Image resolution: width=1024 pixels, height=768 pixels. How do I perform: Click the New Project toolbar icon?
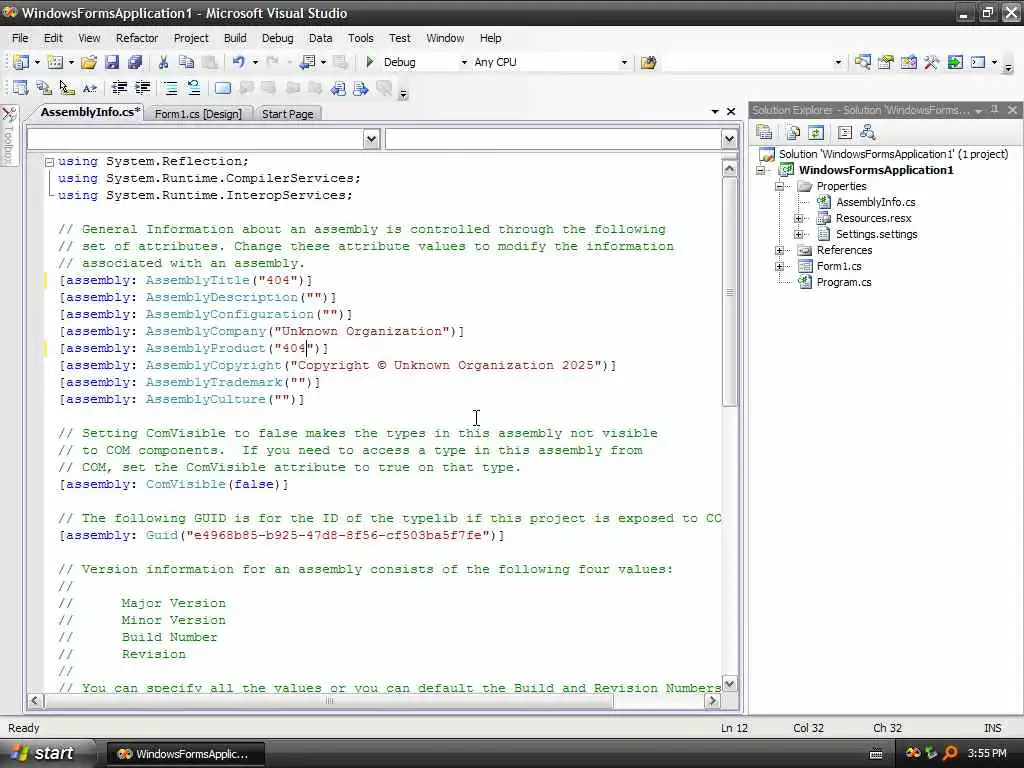pos(21,62)
